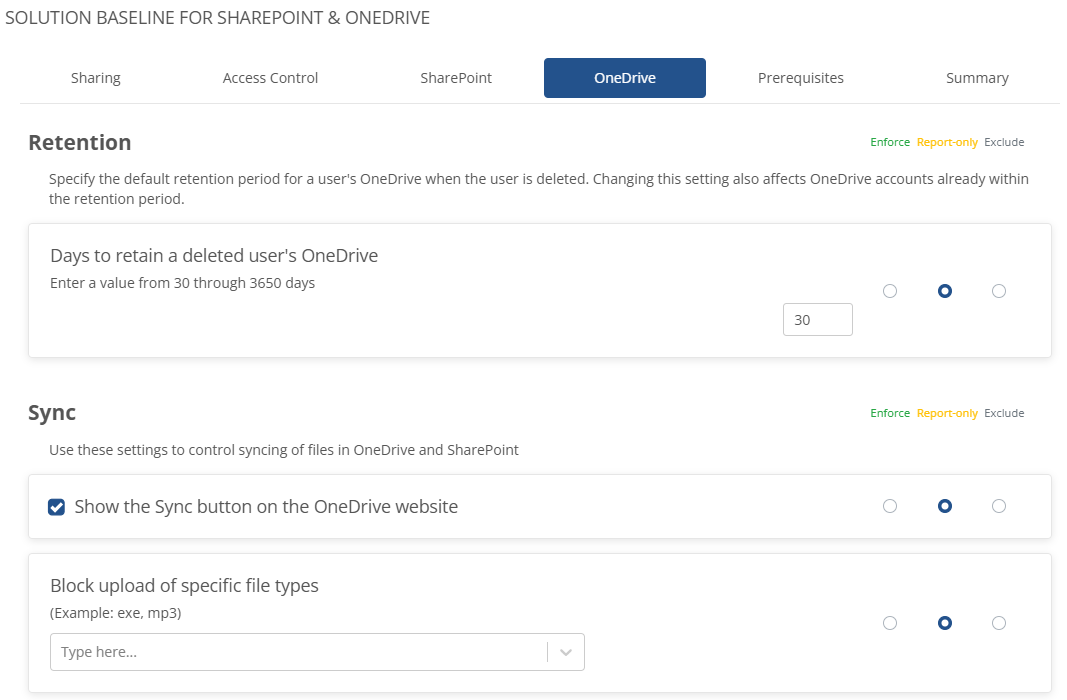Screen dimensions: 1067x700
Task: Edit the retention days value field
Action: [x=818, y=320]
